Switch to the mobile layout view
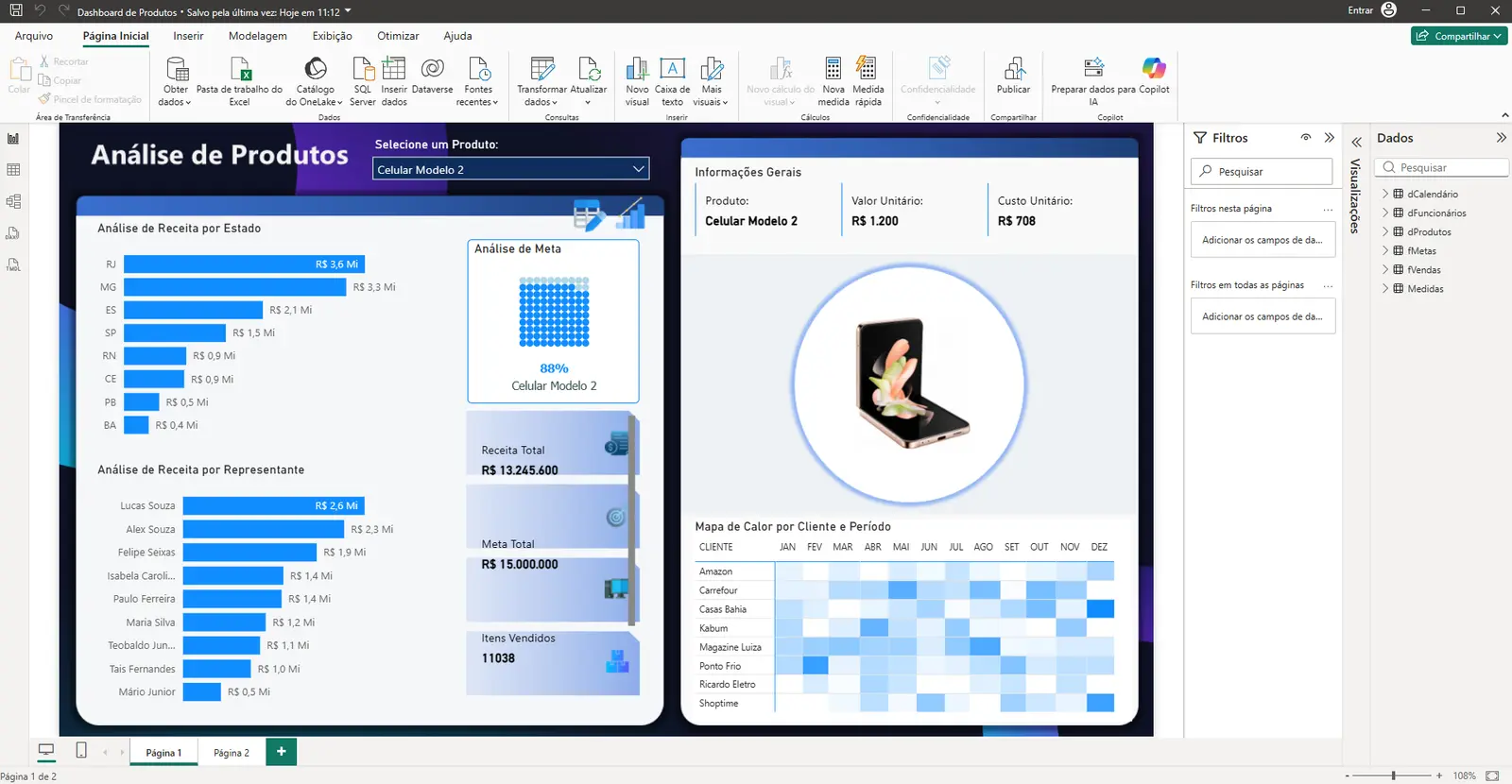The width and height of the screenshot is (1512, 784). tap(81, 751)
